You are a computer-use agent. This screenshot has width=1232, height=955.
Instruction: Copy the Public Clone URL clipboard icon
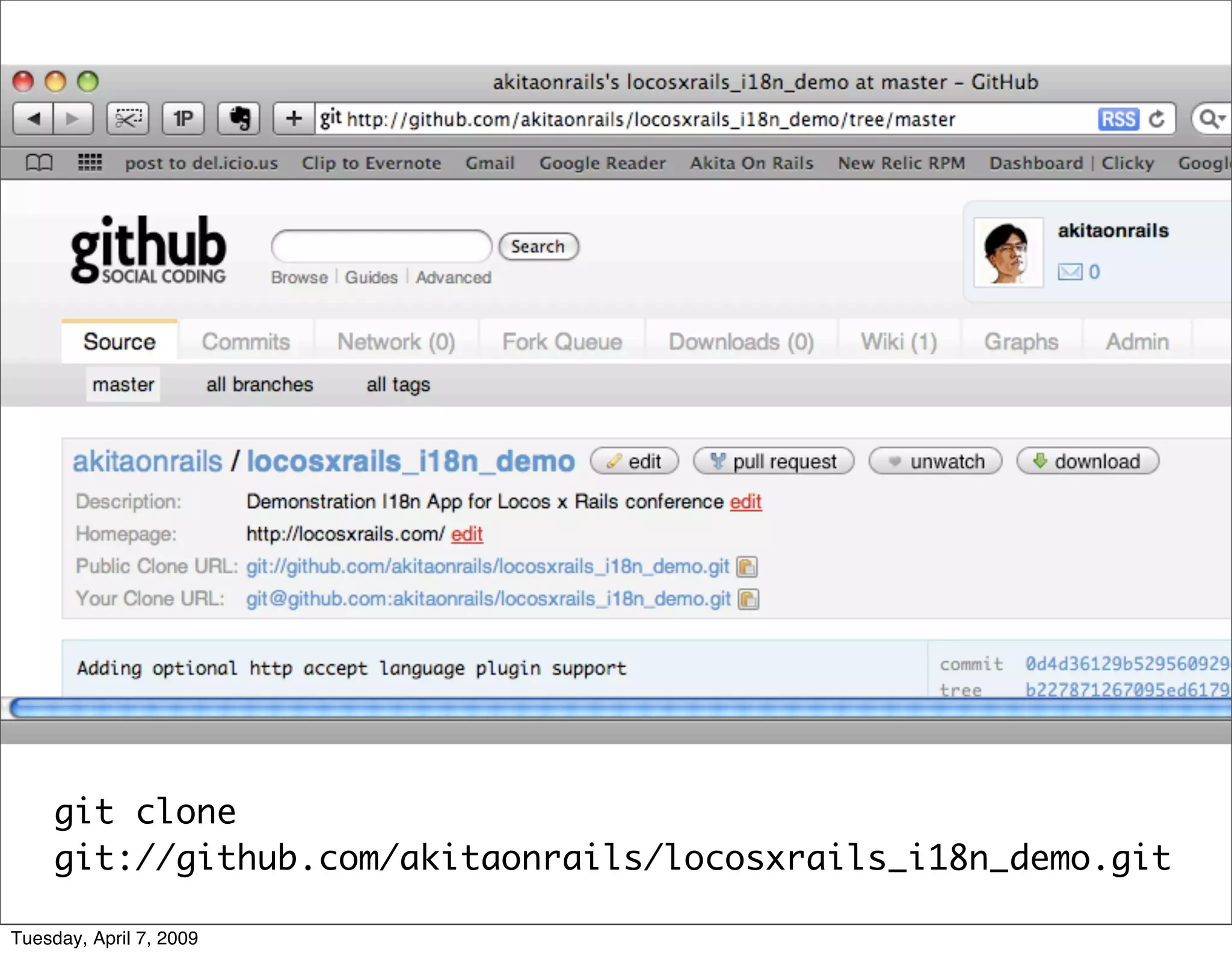tap(747, 567)
